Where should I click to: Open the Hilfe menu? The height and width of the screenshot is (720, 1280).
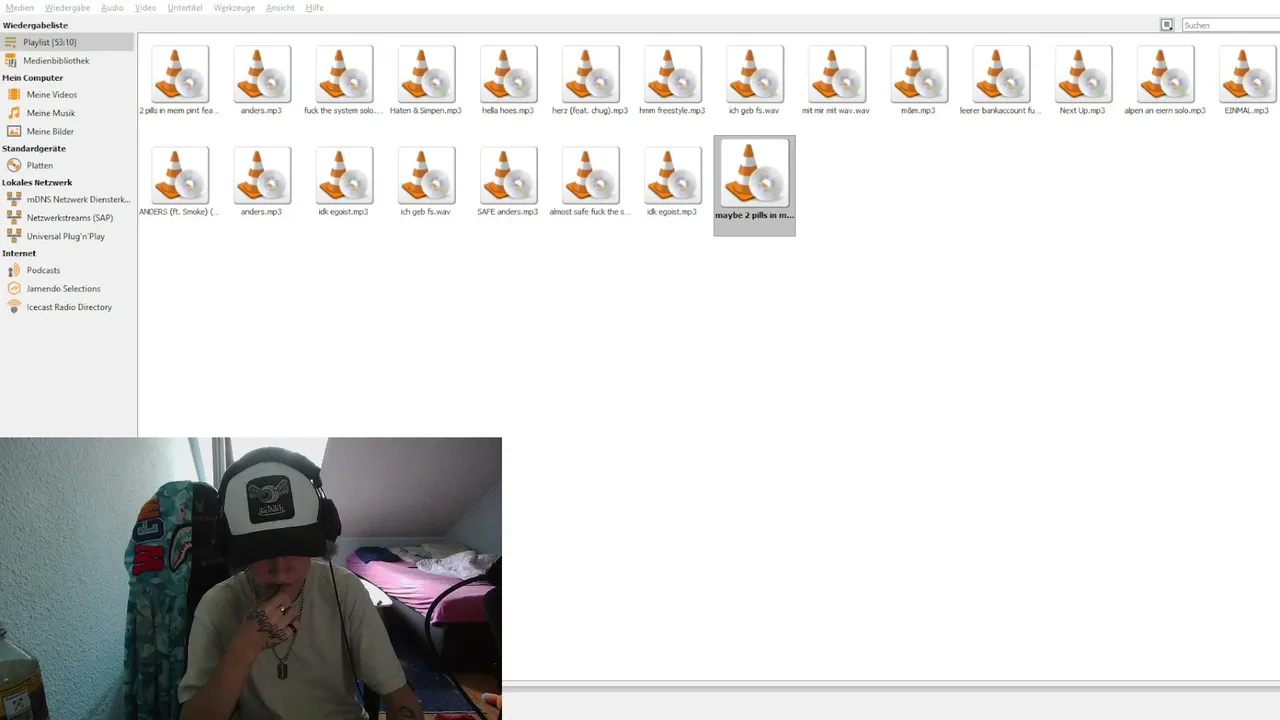(315, 7)
